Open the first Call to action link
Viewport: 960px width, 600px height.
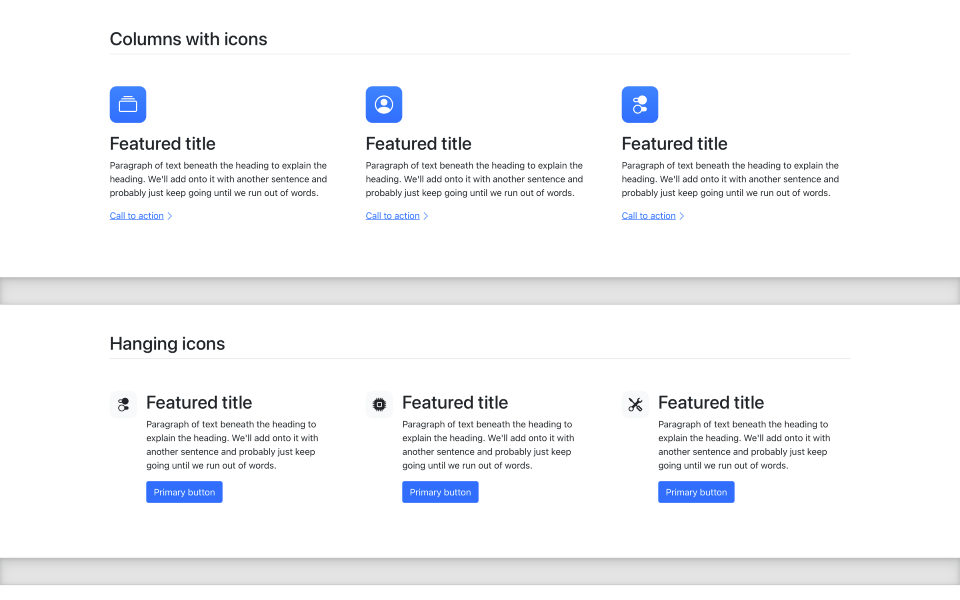(136, 215)
